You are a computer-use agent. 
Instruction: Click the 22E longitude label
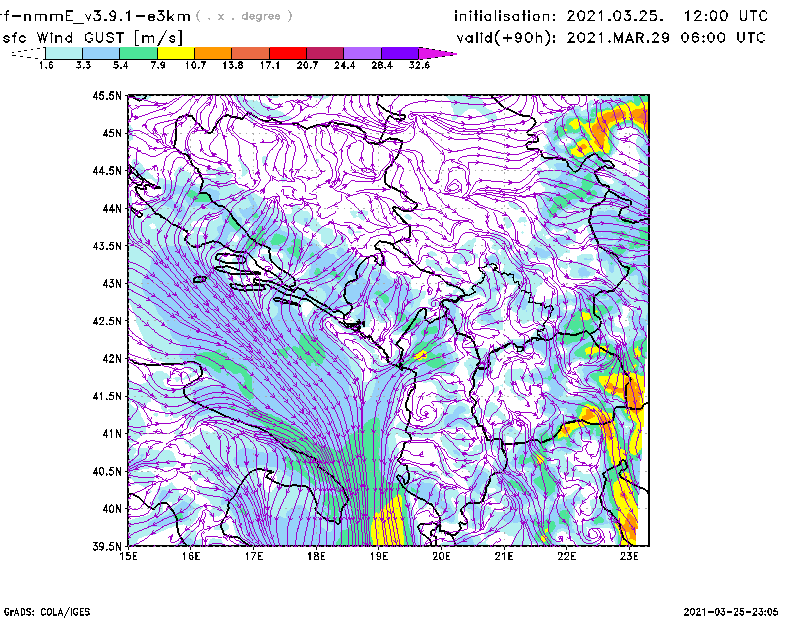[x=566, y=556]
